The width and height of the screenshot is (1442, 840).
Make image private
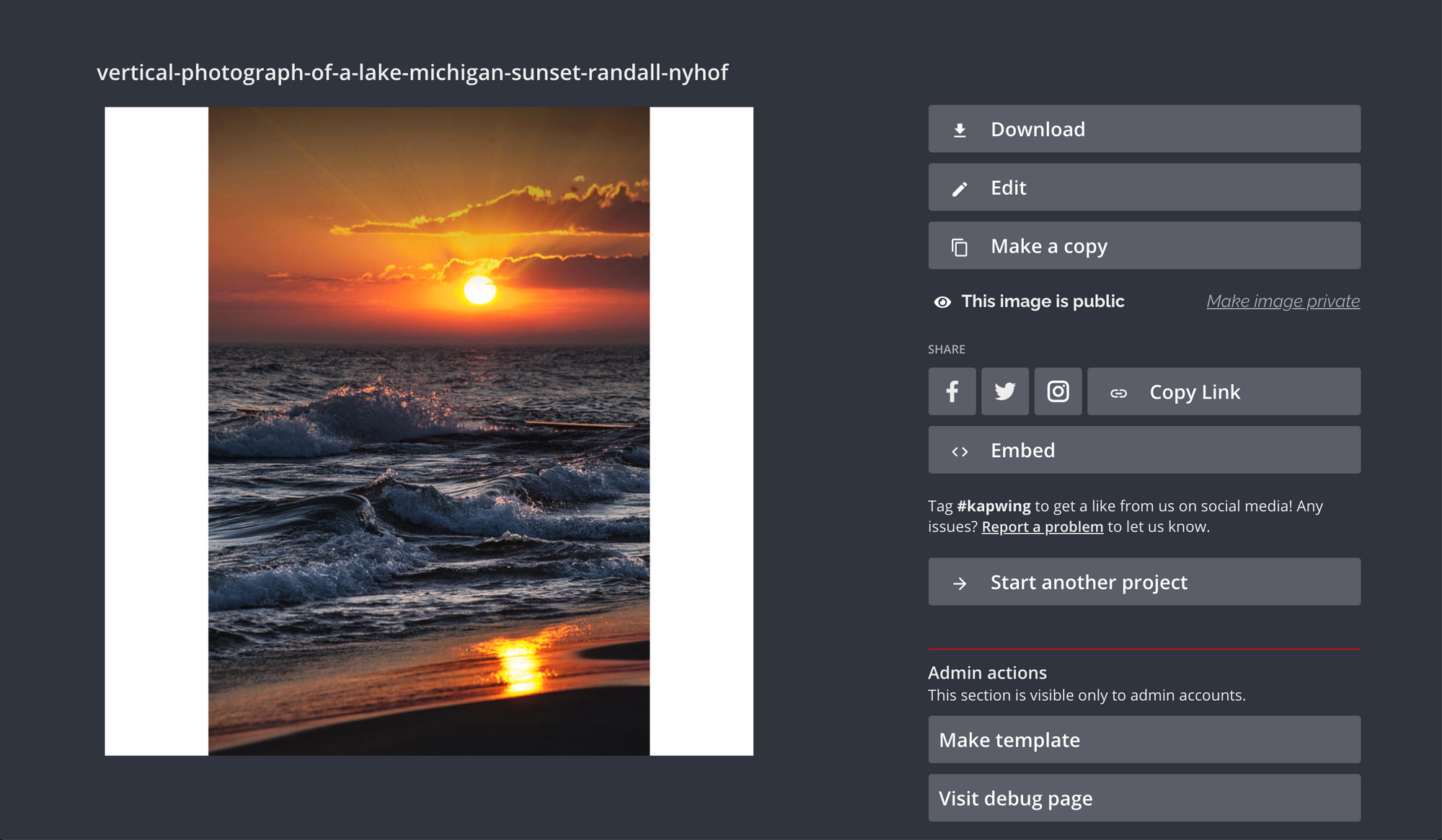pyautogui.click(x=1283, y=301)
